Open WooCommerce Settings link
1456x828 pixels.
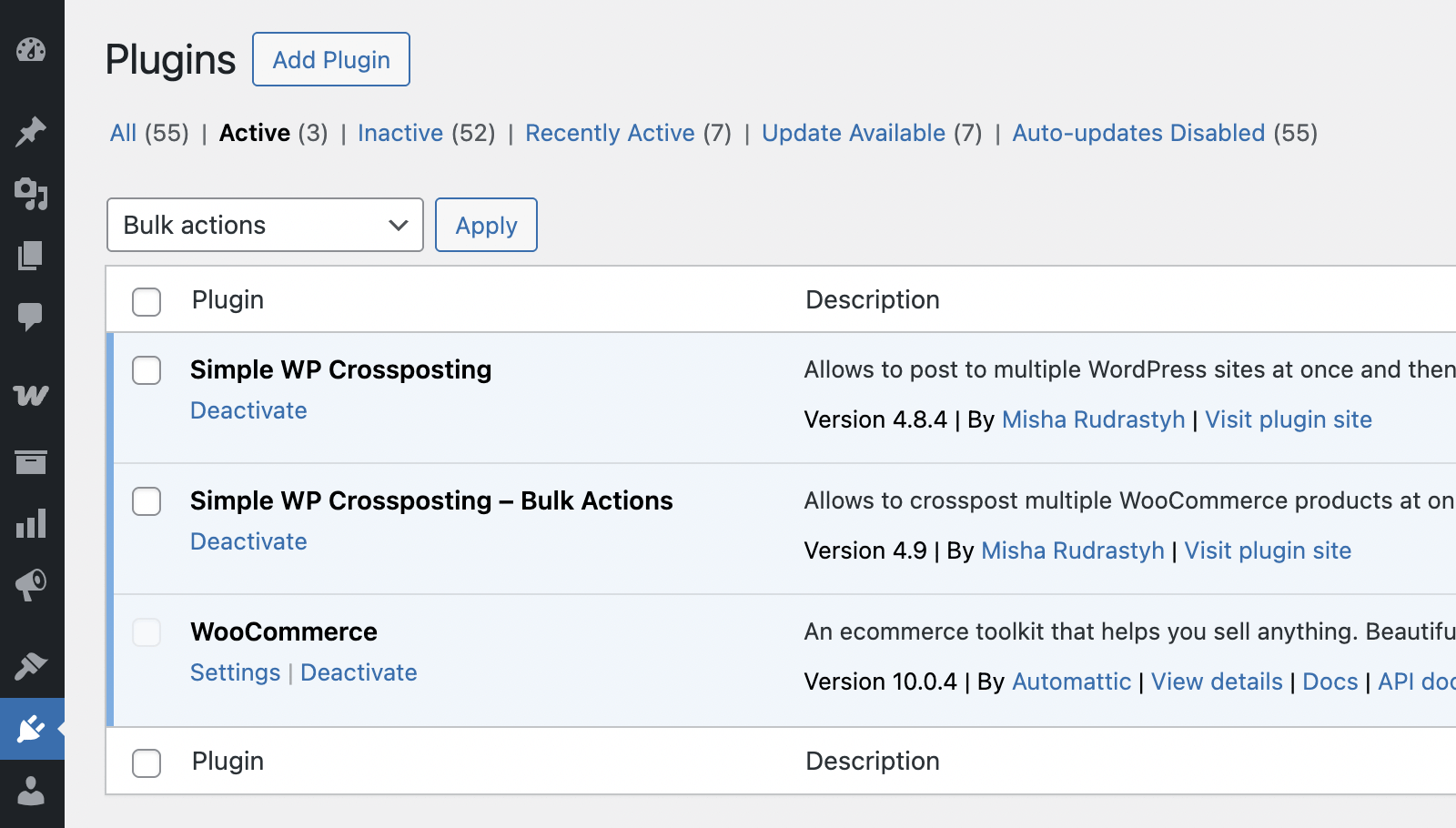coord(235,672)
